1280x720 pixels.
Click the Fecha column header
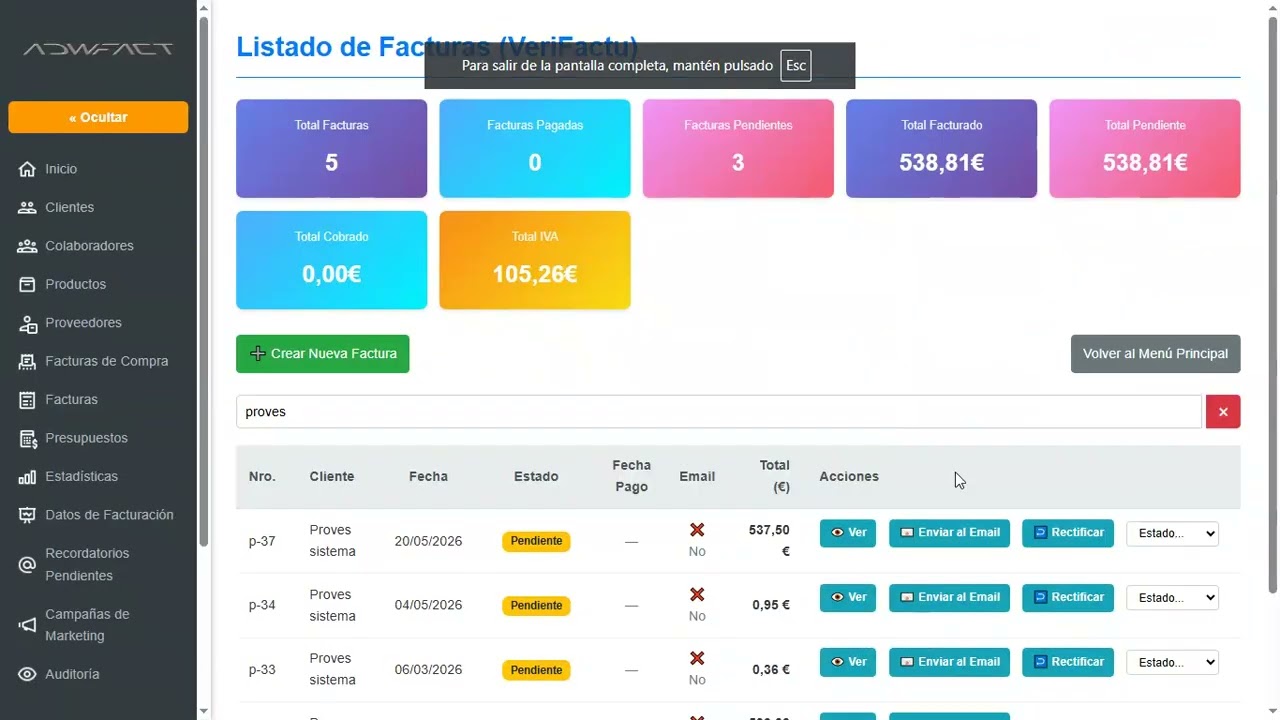428,477
